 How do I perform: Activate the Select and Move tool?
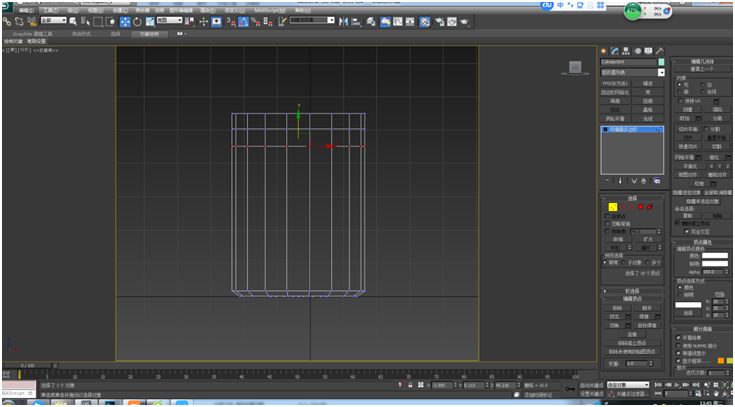click(x=125, y=21)
